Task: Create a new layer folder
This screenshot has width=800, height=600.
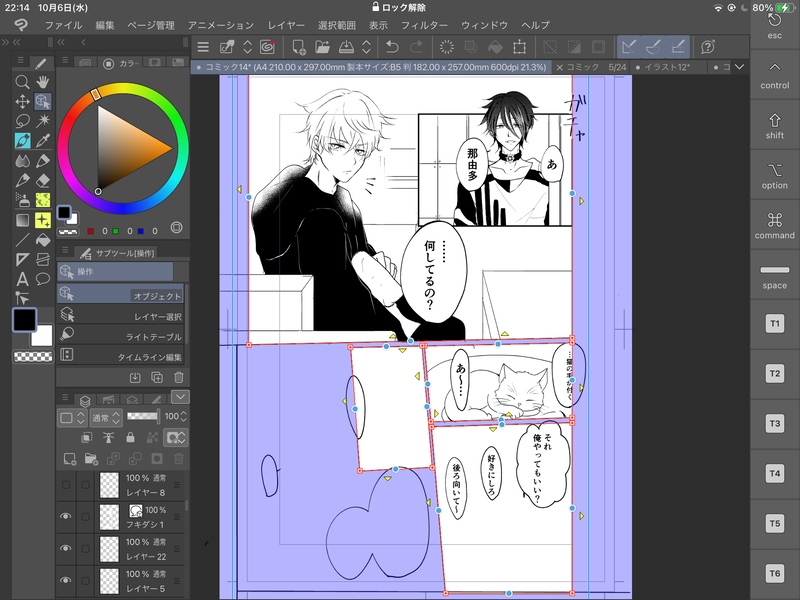Action: pyautogui.click(x=92, y=459)
